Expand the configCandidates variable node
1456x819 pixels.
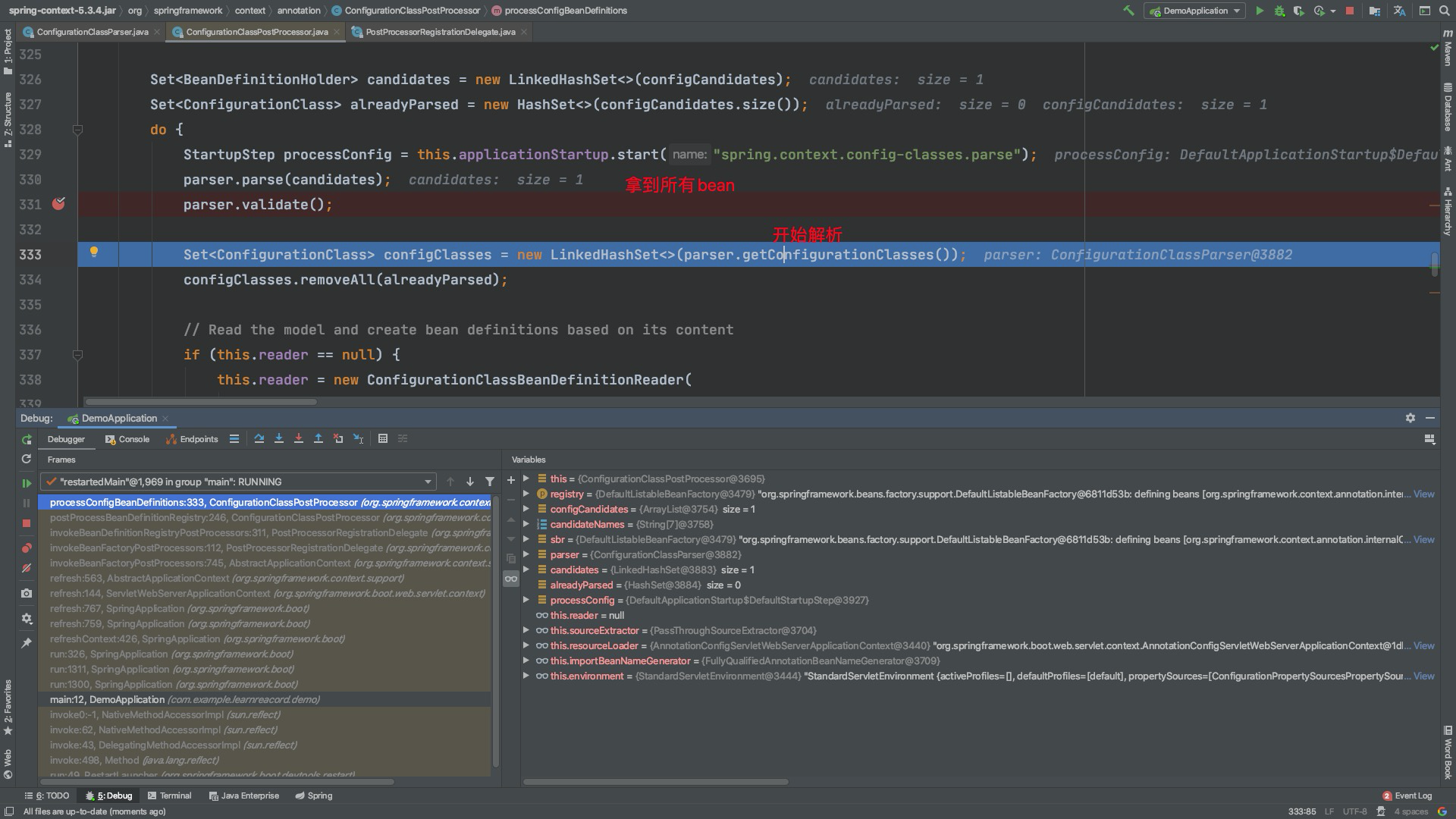tap(526, 509)
